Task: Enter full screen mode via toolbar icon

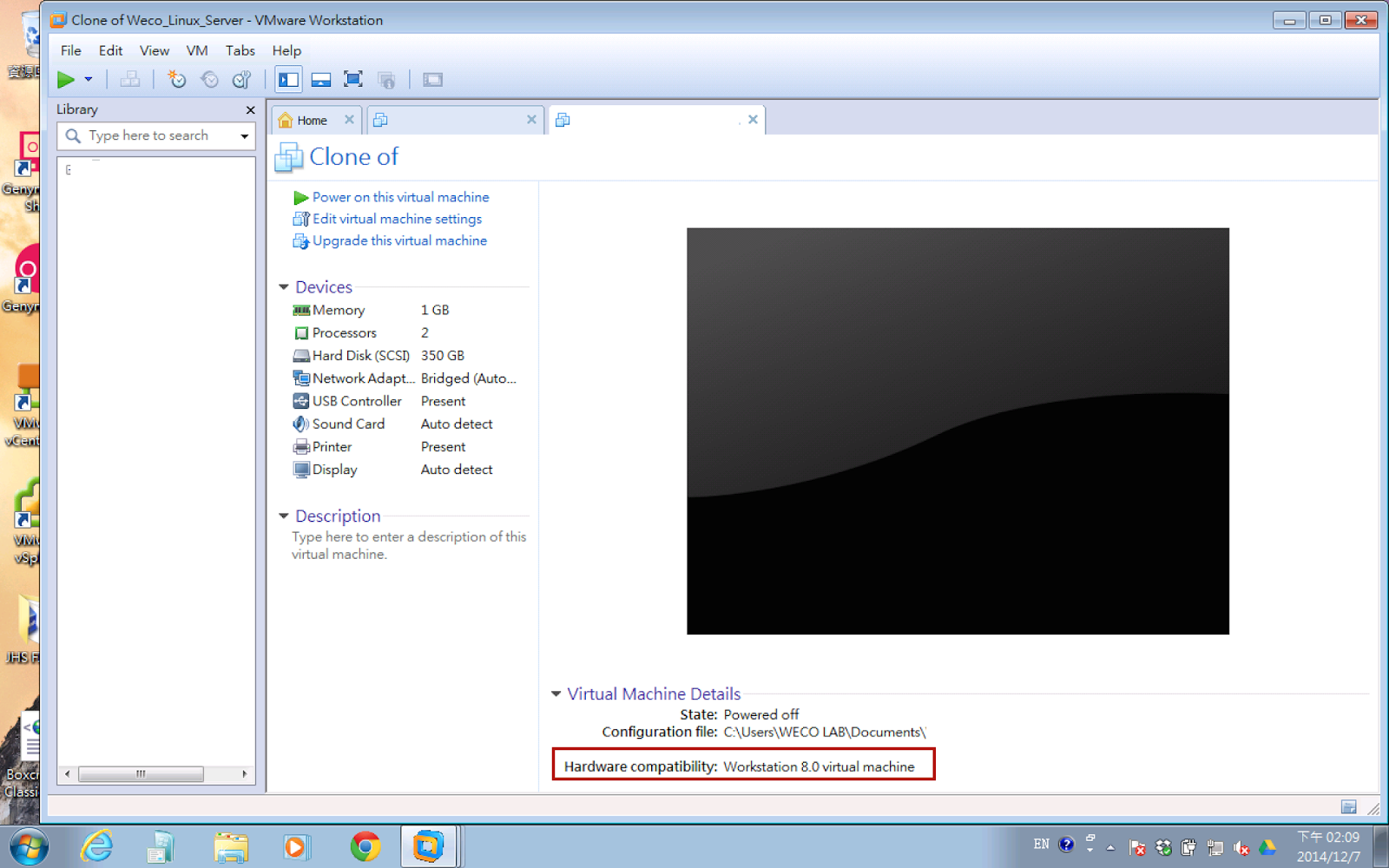Action: coord(353,80)
